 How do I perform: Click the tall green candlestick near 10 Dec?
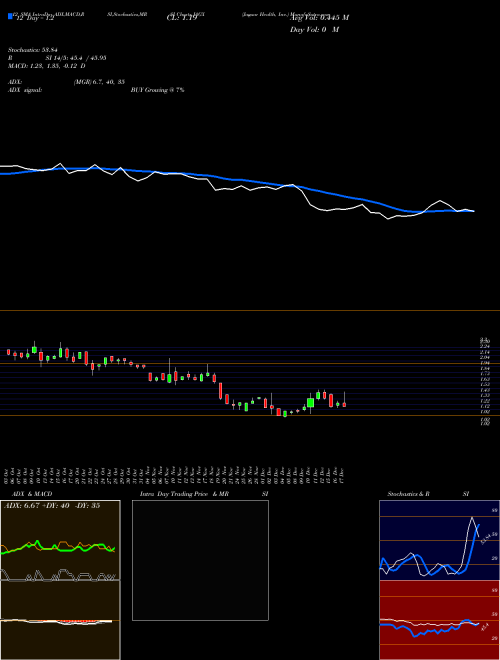click(311, 403)
